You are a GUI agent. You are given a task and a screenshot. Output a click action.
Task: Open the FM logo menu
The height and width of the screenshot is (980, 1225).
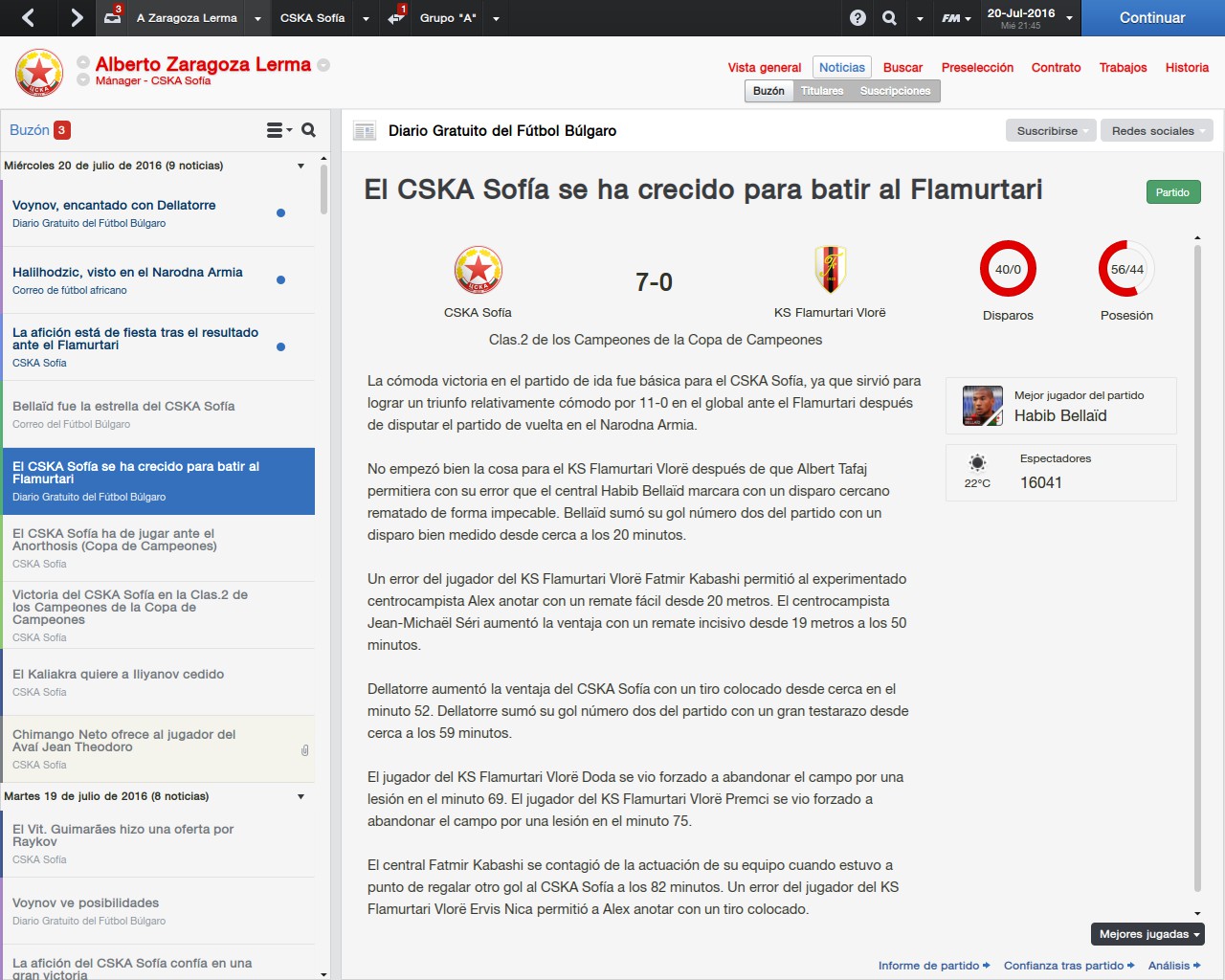[956, 17]
